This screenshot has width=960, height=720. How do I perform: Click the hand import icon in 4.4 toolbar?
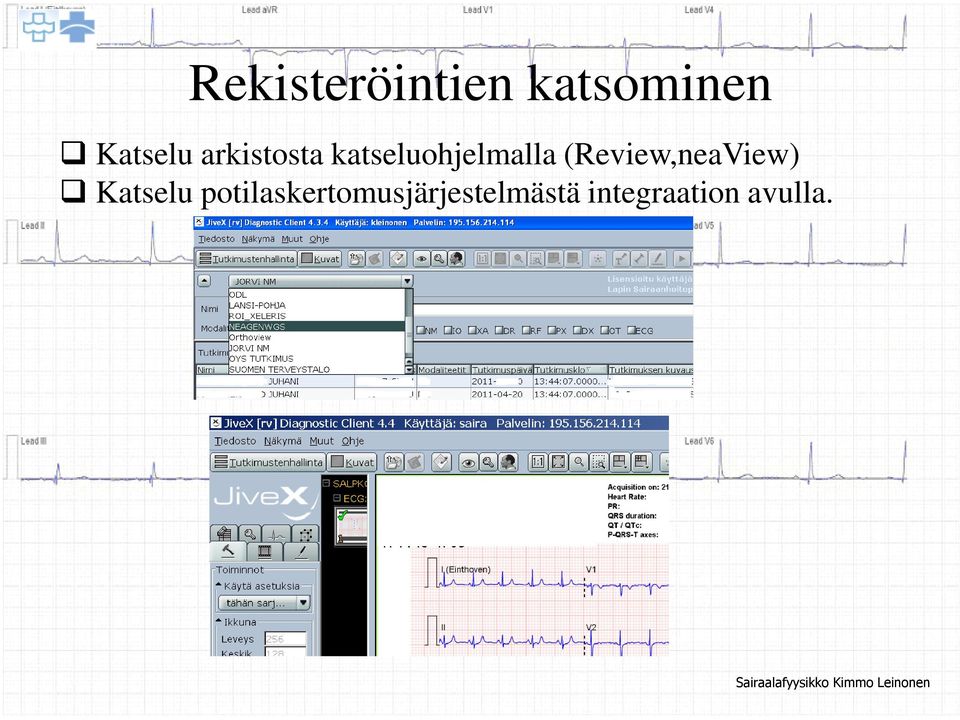click(x=394, y=462)
